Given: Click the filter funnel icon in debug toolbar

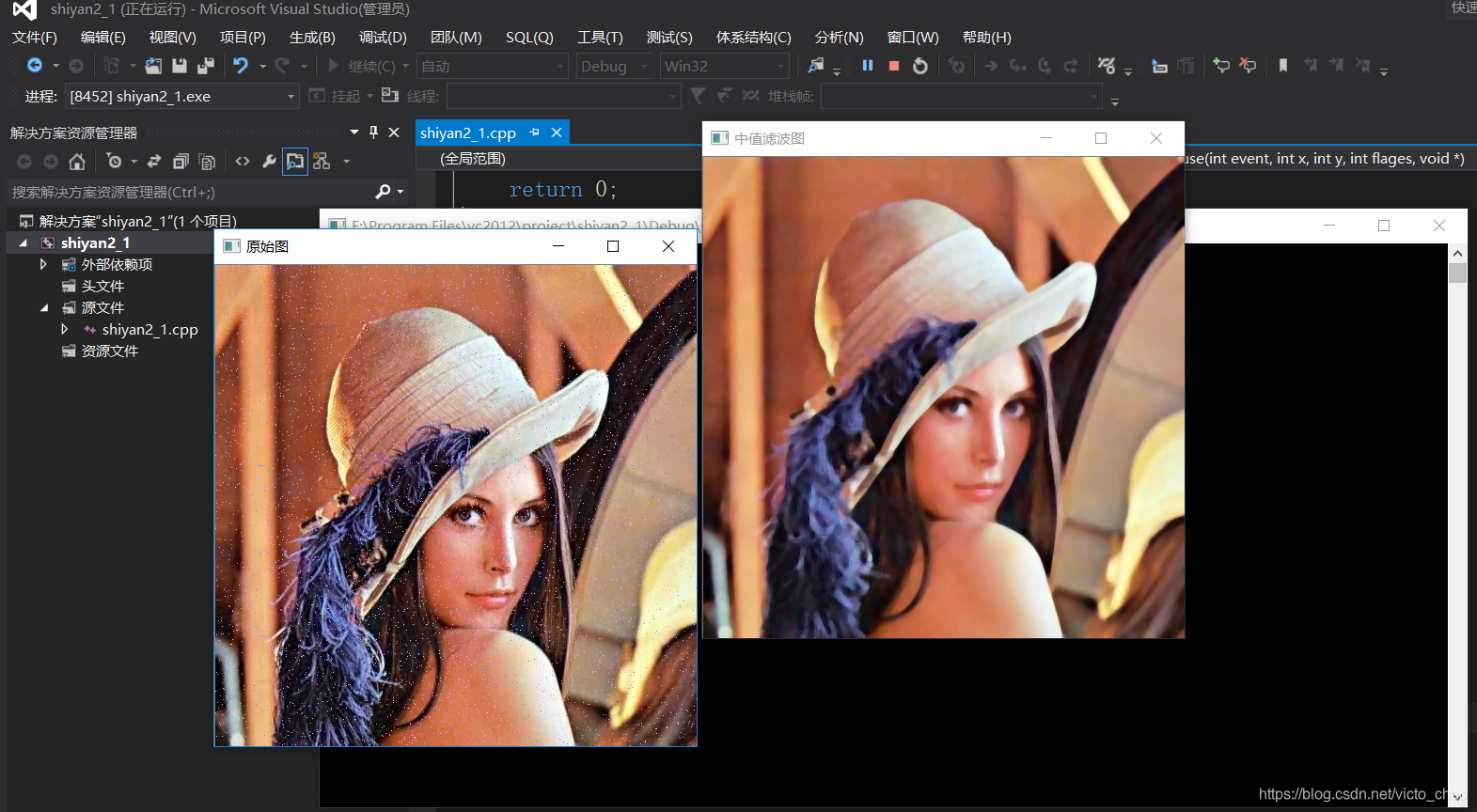Looking at the screenshot, I should coord(698,96).
